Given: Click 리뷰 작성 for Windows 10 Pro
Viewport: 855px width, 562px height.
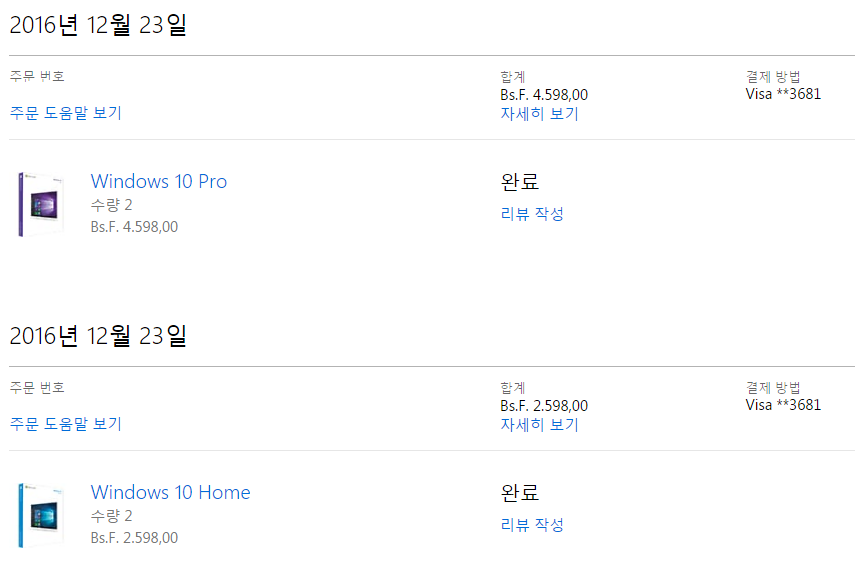Looking at the screenshot, I should [532, 213].
